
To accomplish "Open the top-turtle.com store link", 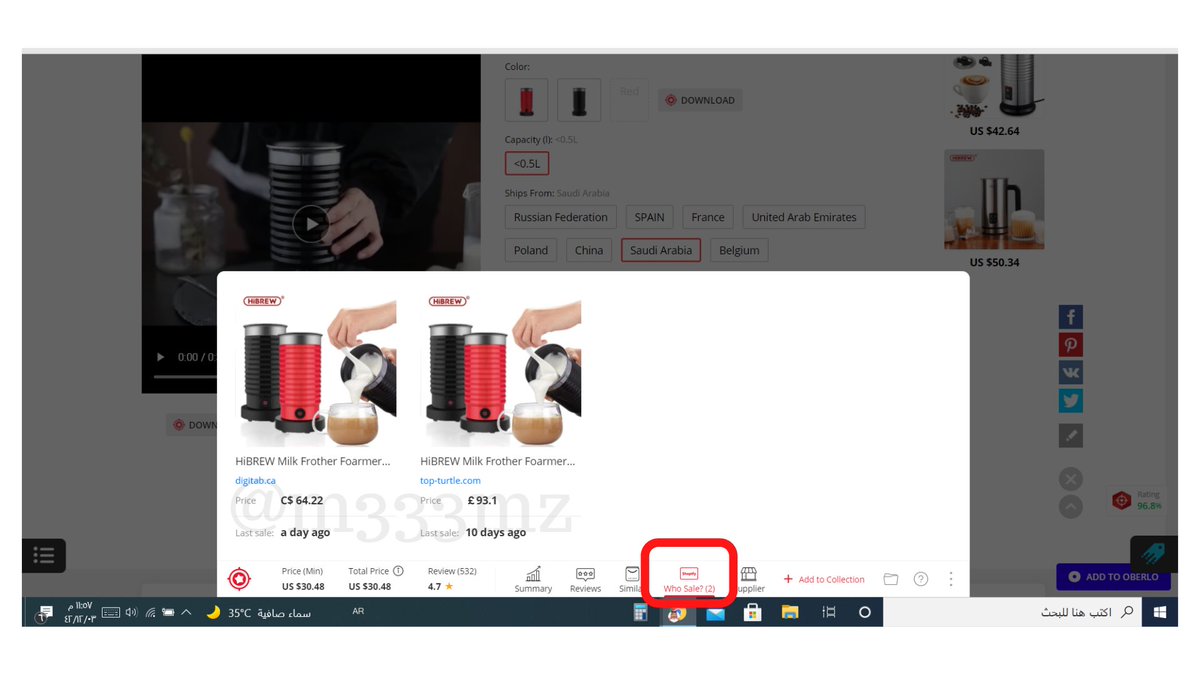I will coord(450,480).
